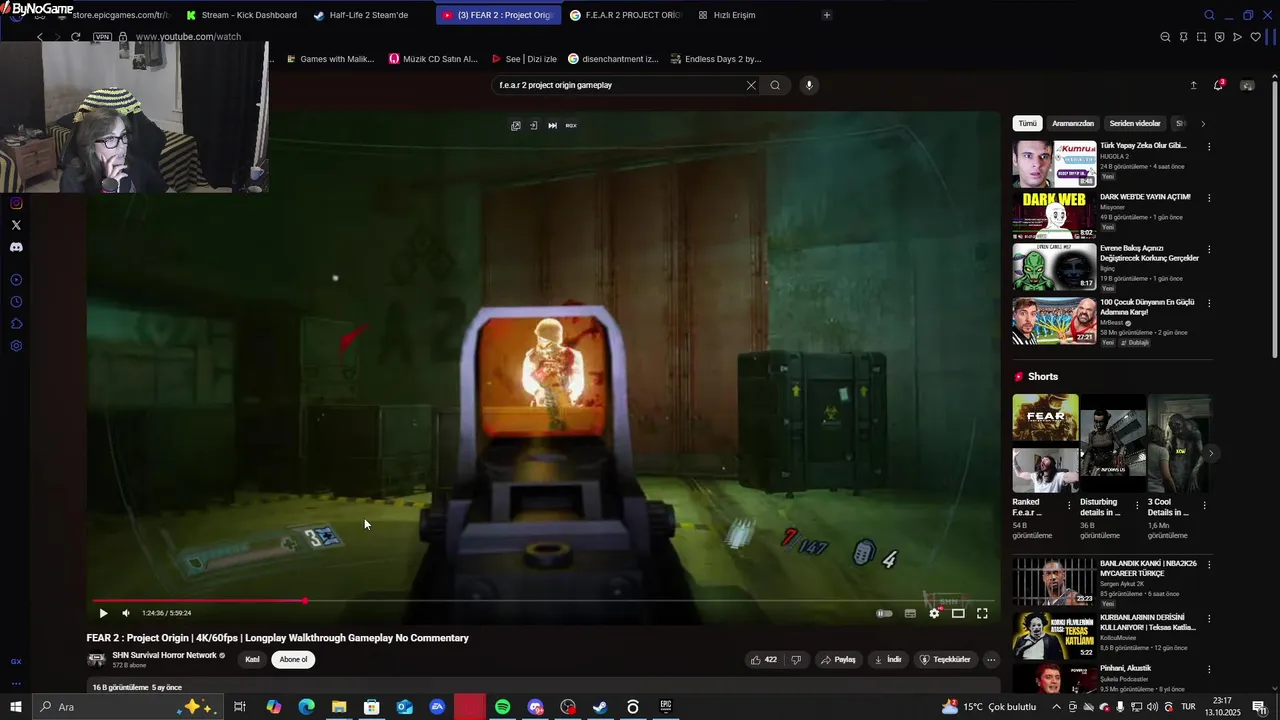1280x720 pixels.
Task: Open options for BANLANDIK KANKİ video
Action: coord(1209,565)
